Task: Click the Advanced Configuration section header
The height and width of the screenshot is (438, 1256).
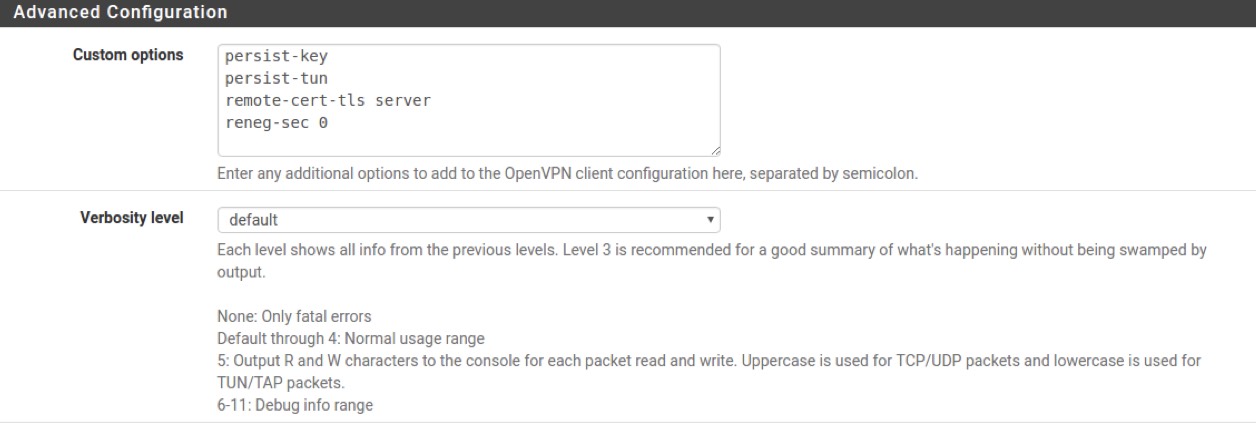Action: [120, 13]
